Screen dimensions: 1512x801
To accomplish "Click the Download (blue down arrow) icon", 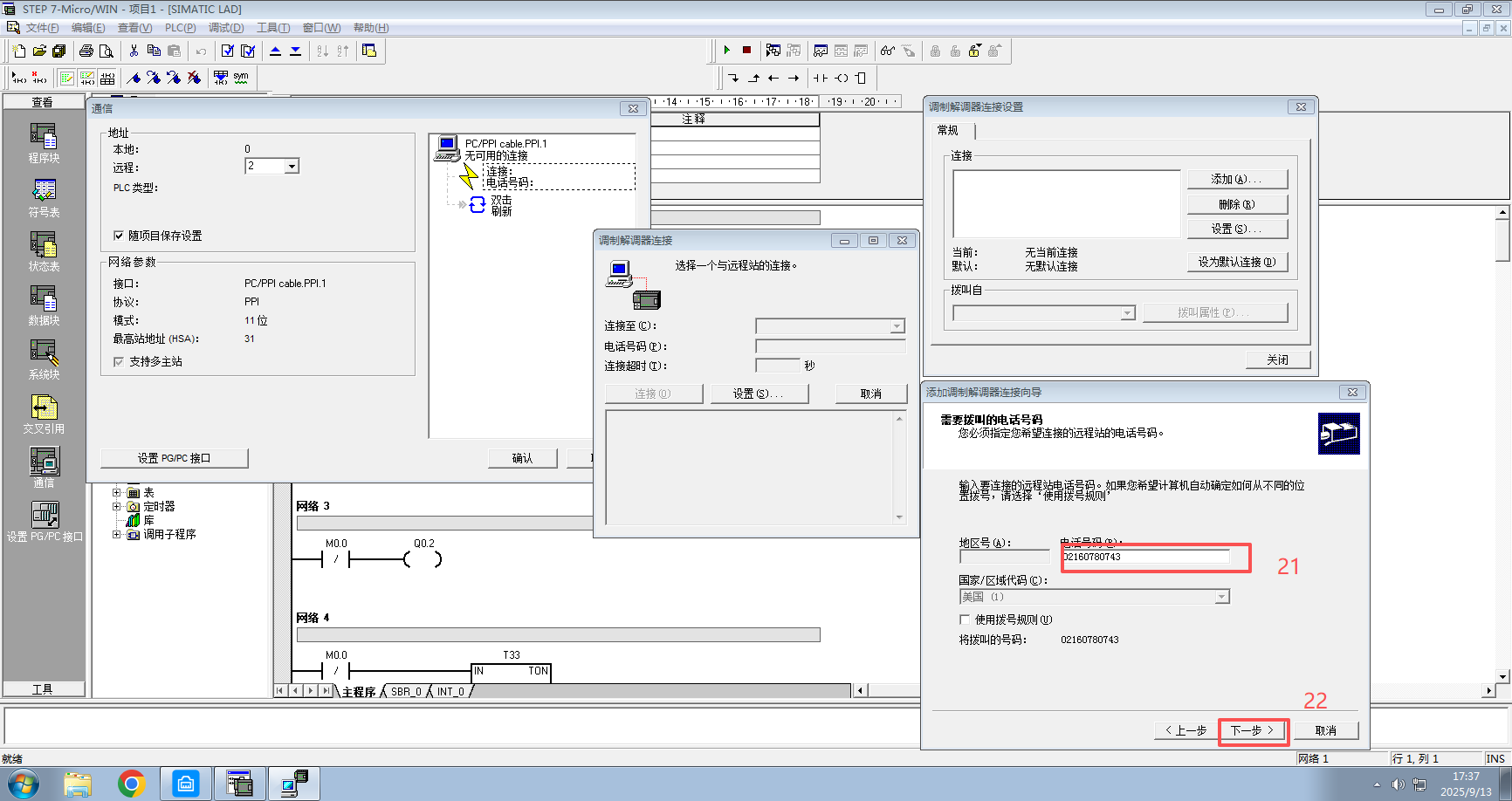I will pyautogui.click(x=296, y=51).
